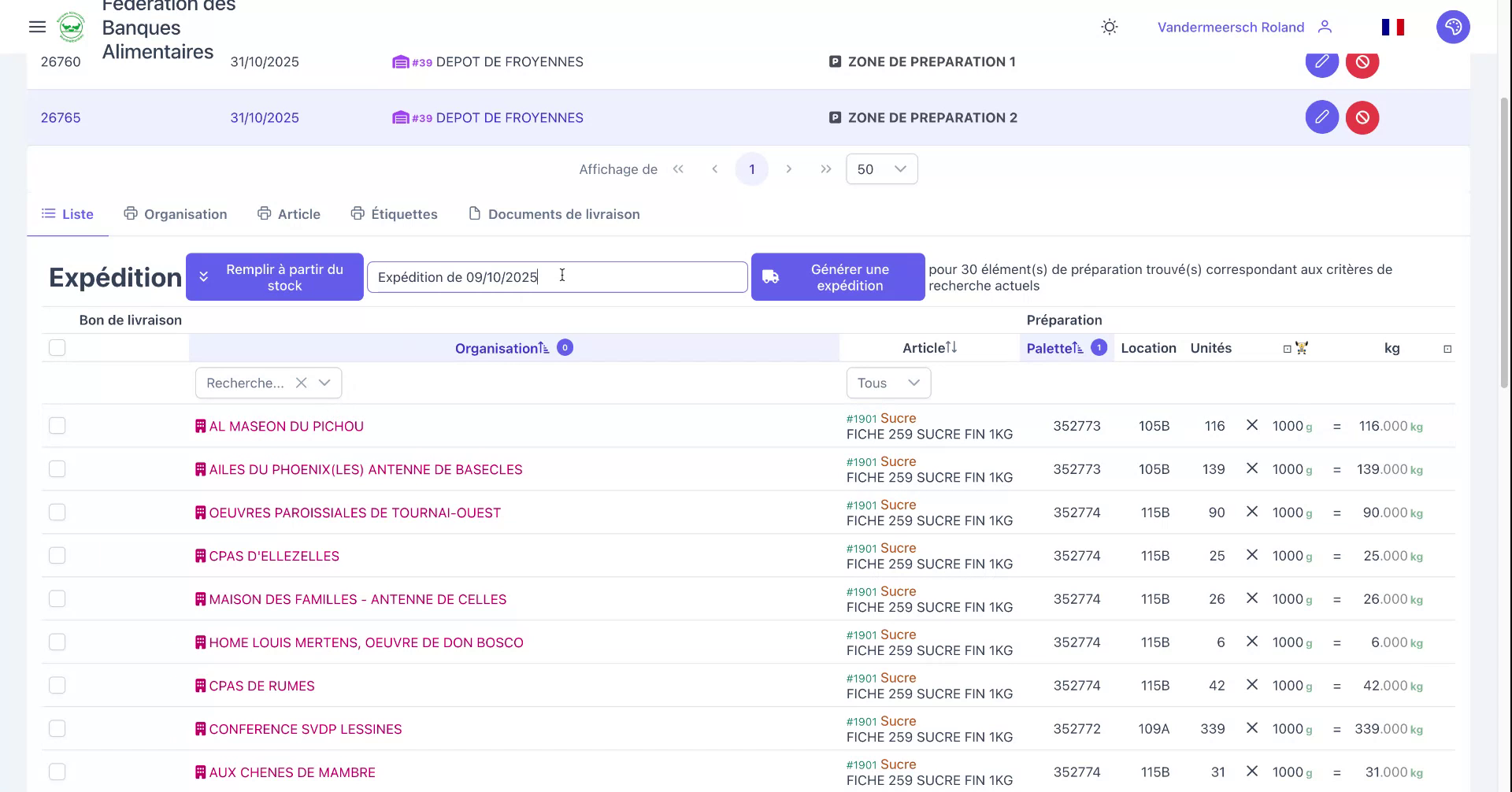The image size is (1512, 792).
Task: Toggle the select-all checkbox above the list
Action: point(57,347)
